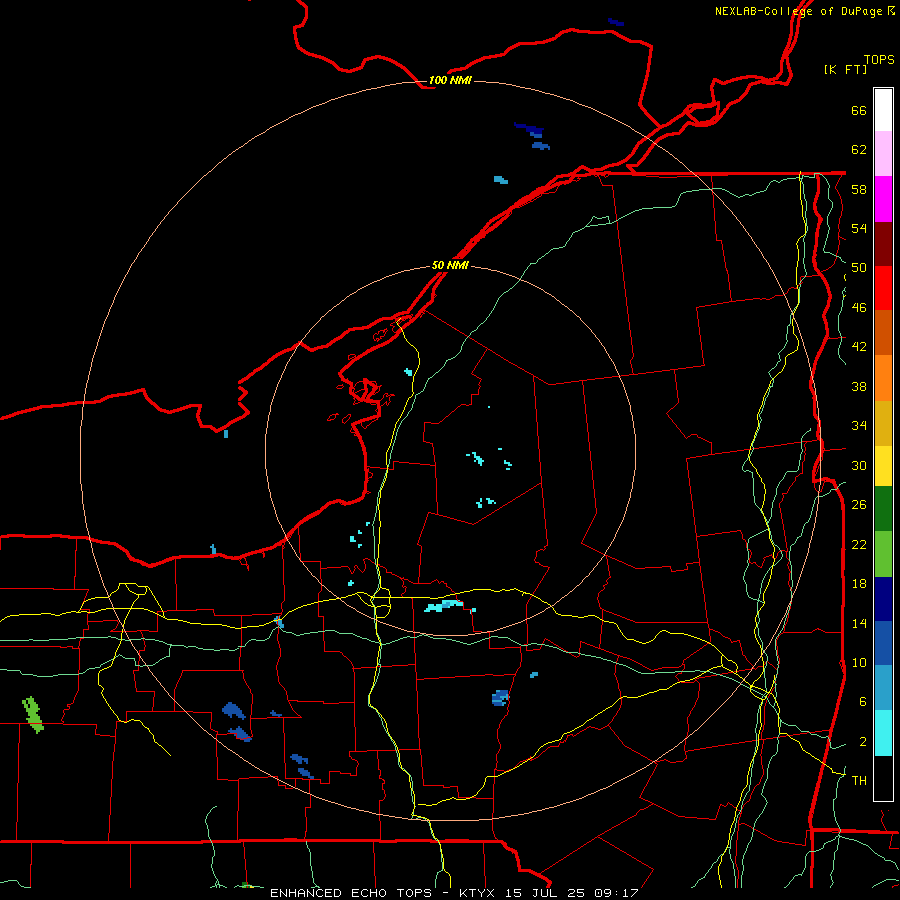The height and width of the screenshot is (900, 900).
Task: Click legend value "50"
Action: pos(859,268)
